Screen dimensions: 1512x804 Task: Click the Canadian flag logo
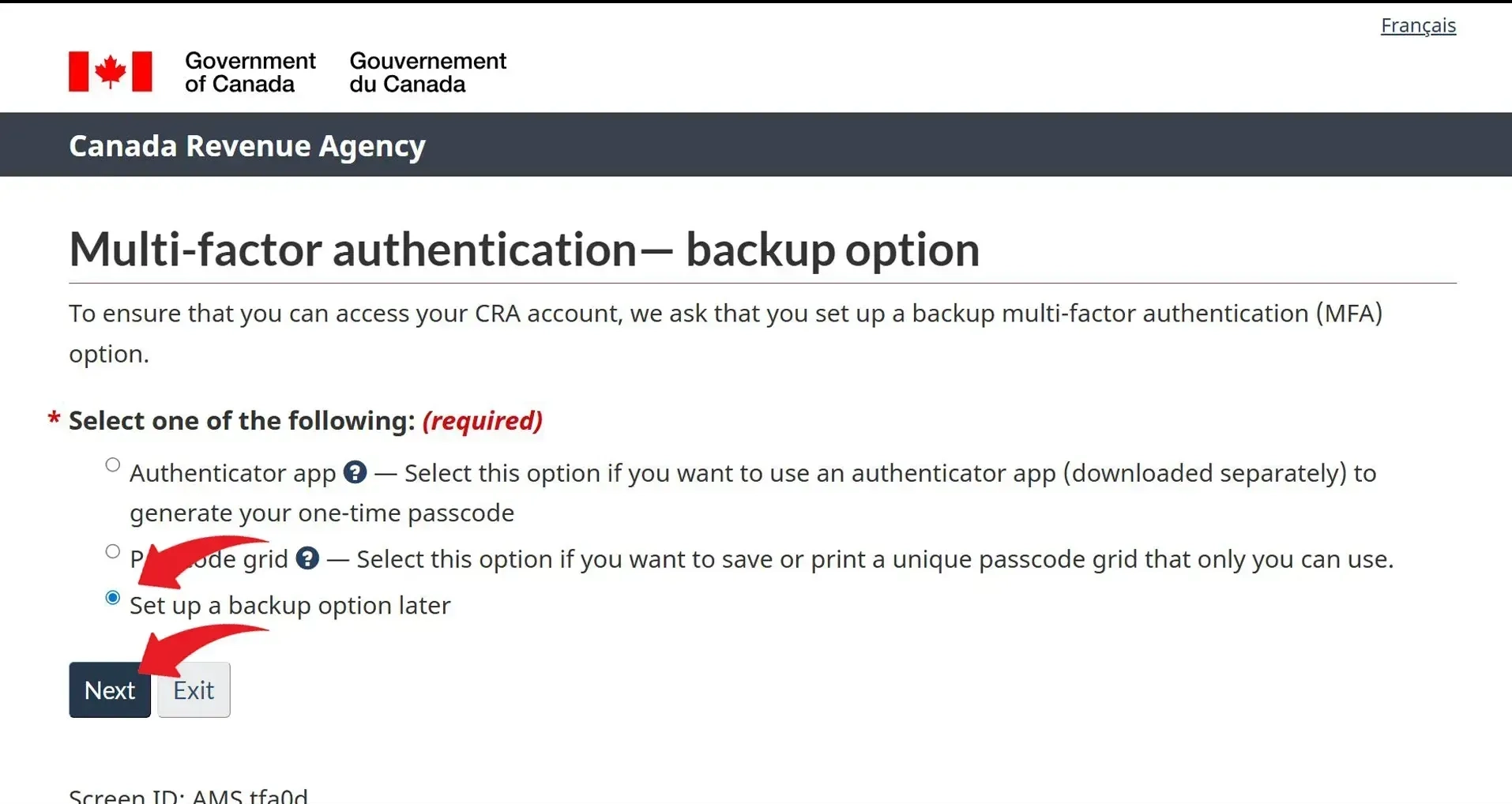point(110,72)
